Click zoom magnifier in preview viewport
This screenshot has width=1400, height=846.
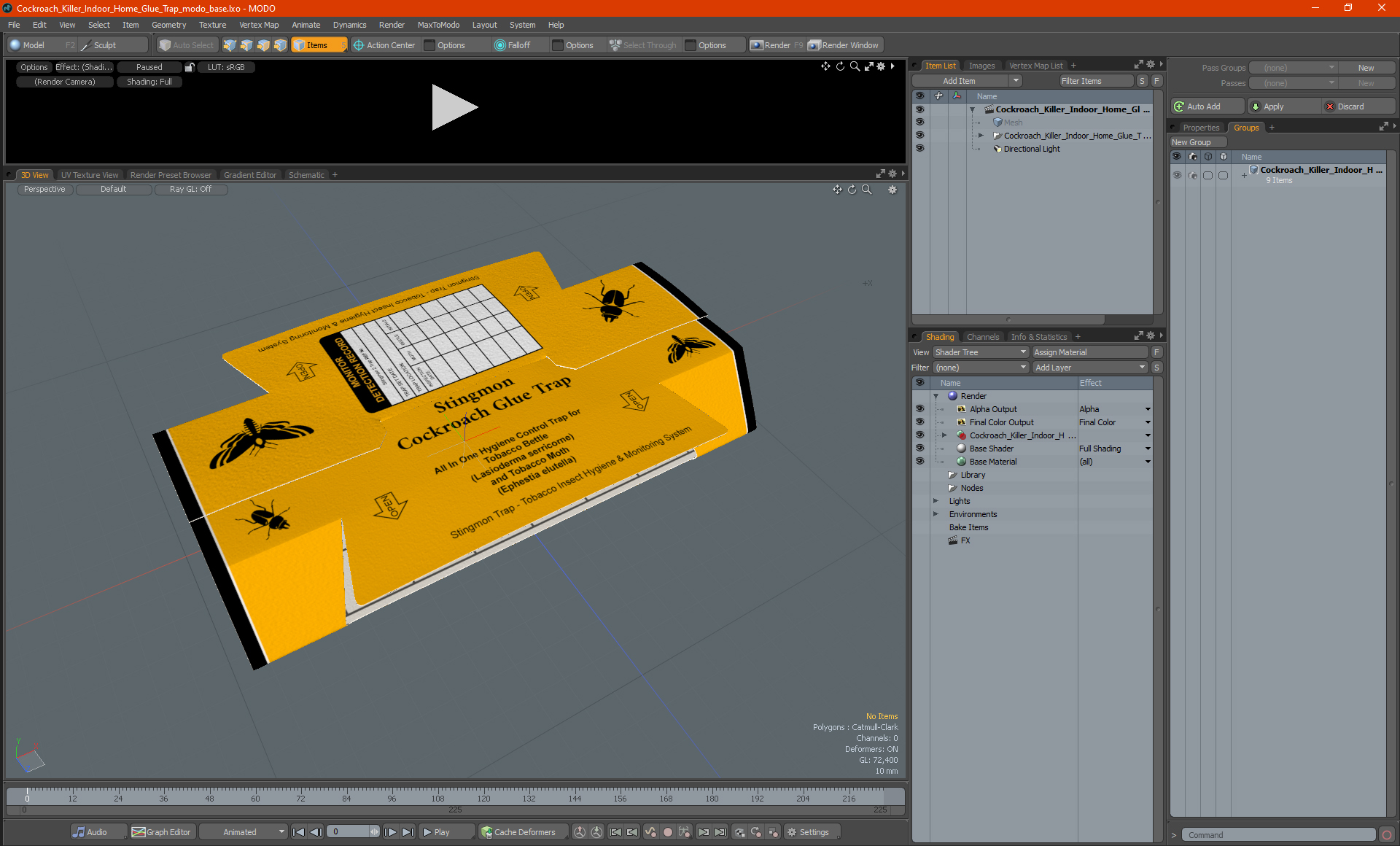855,66
